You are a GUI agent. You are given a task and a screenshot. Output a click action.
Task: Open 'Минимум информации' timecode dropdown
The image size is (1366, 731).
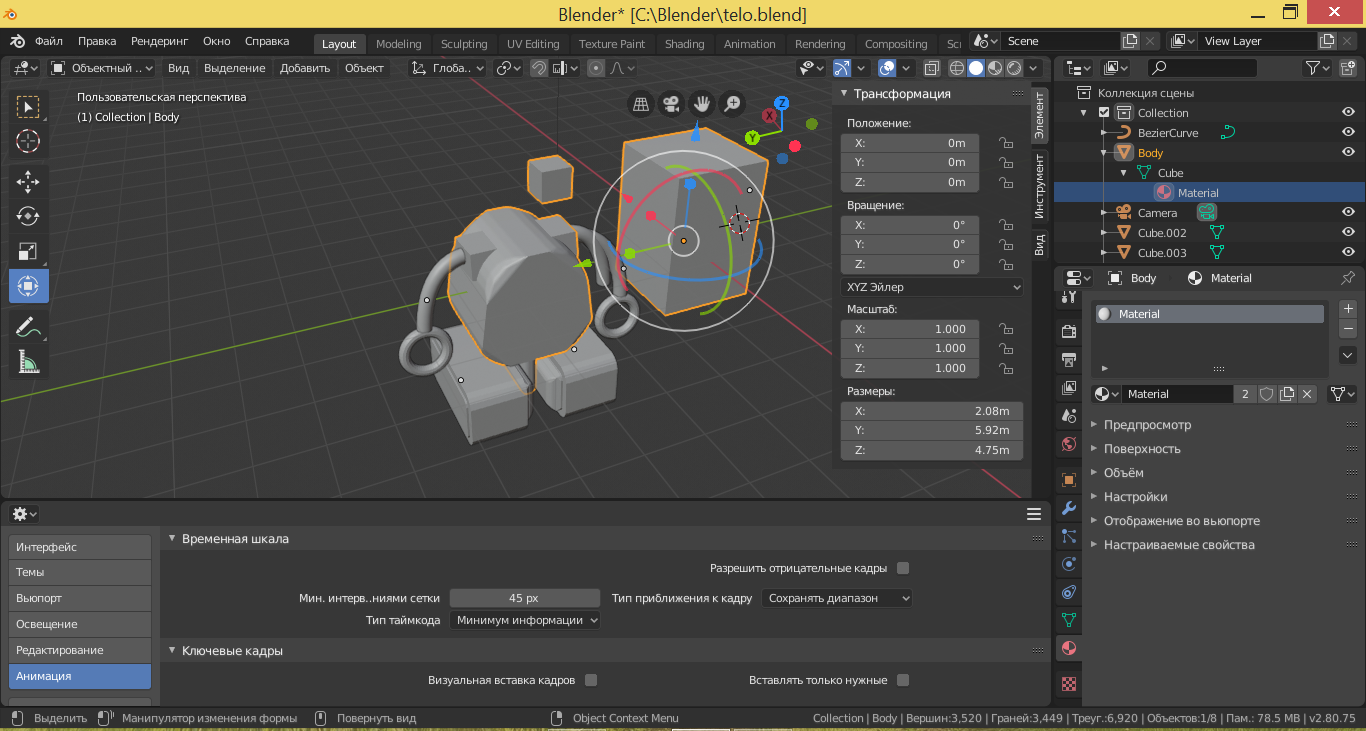click(x=525, y=620)
